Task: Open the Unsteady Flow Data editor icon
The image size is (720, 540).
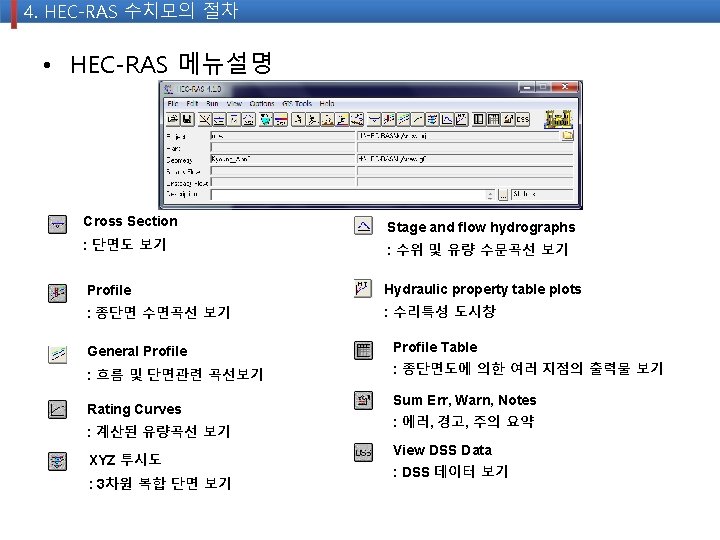Action: [x=248, y=120]
